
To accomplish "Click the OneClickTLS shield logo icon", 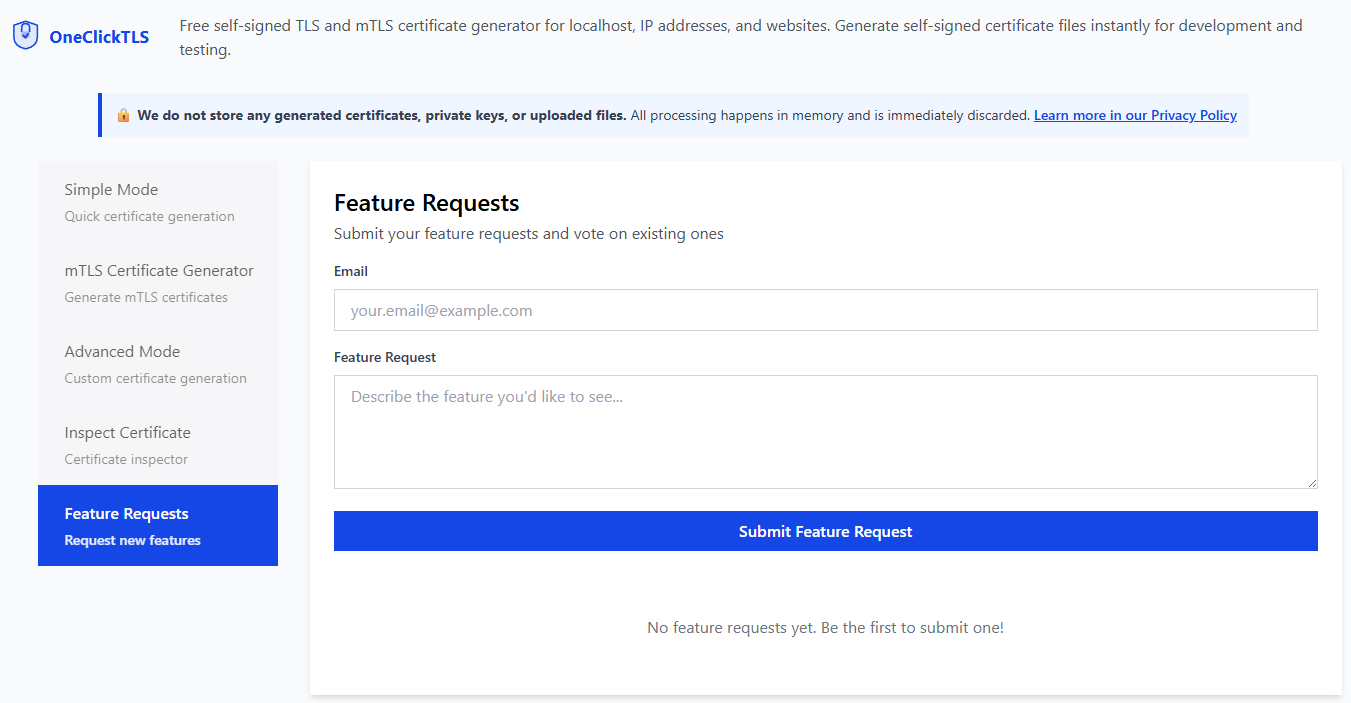I will [x=24, y=35].
